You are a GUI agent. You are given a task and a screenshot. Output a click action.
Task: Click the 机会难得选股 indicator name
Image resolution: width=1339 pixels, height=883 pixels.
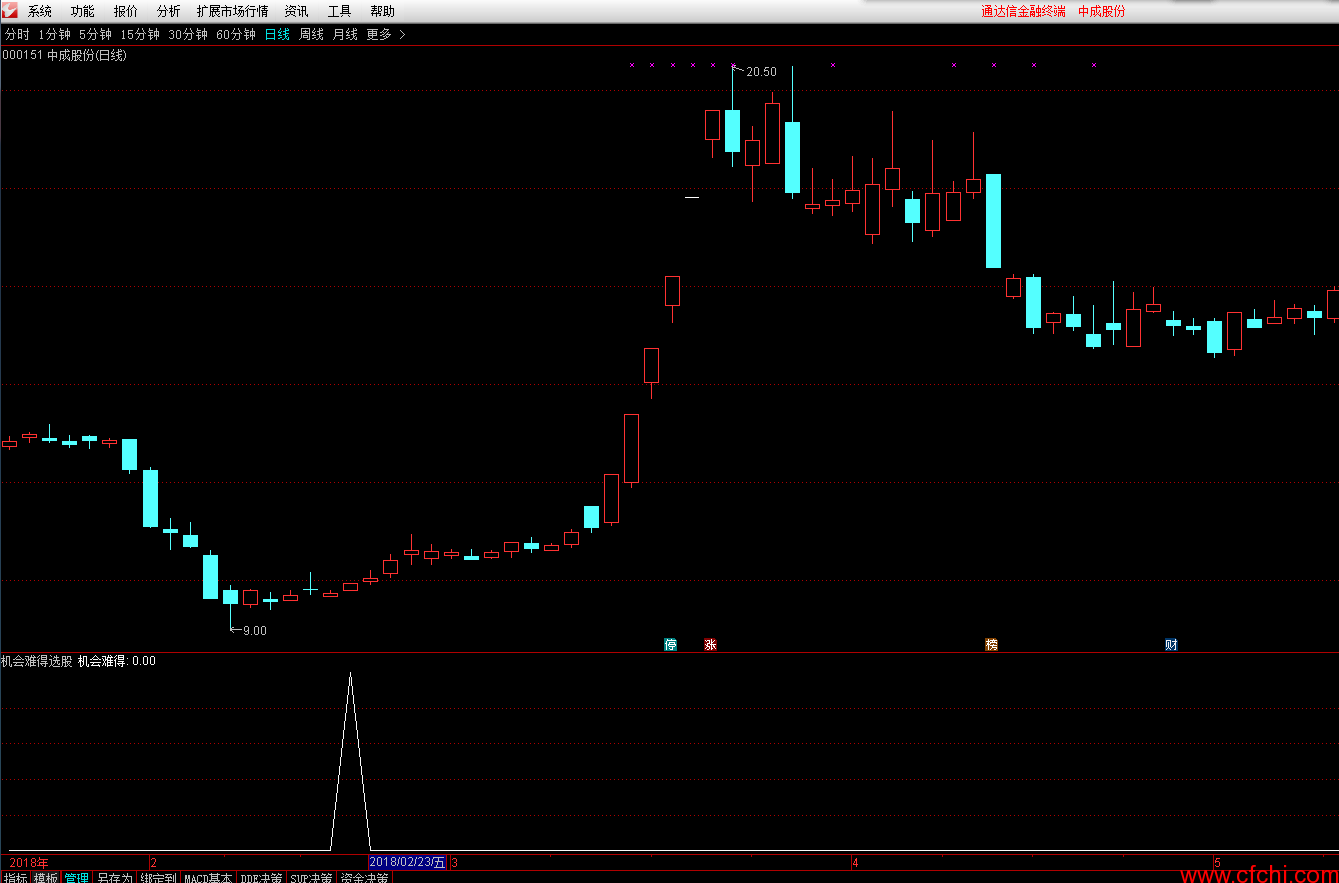pos(36,661)
